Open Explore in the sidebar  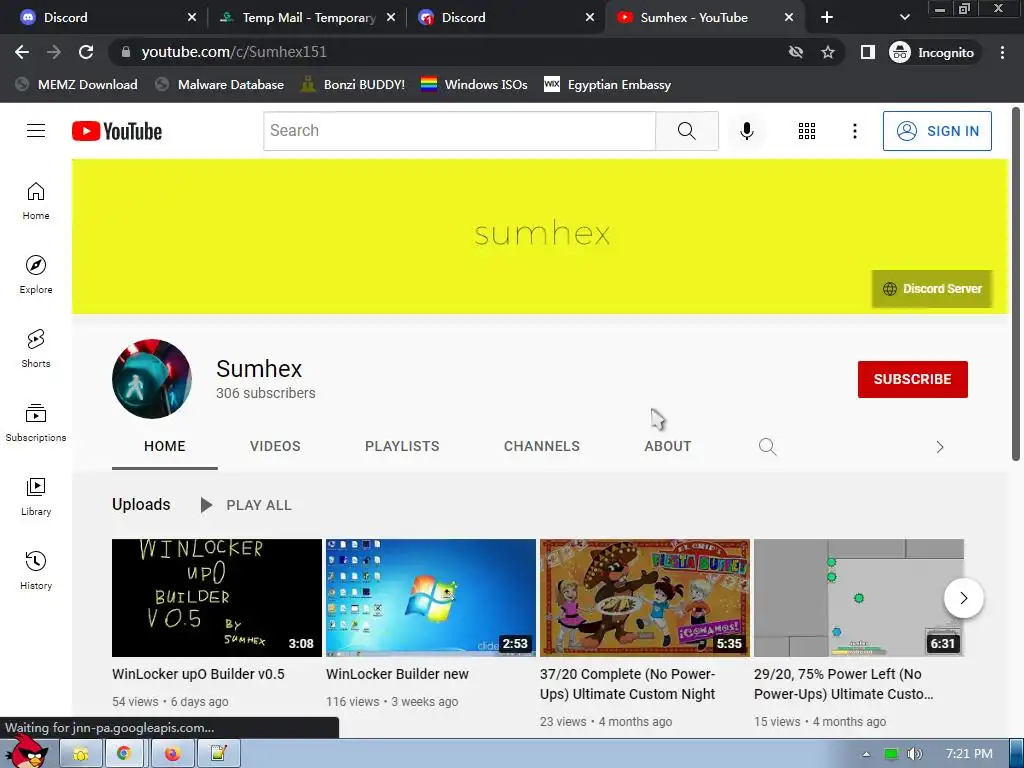(x=36, y=274)
